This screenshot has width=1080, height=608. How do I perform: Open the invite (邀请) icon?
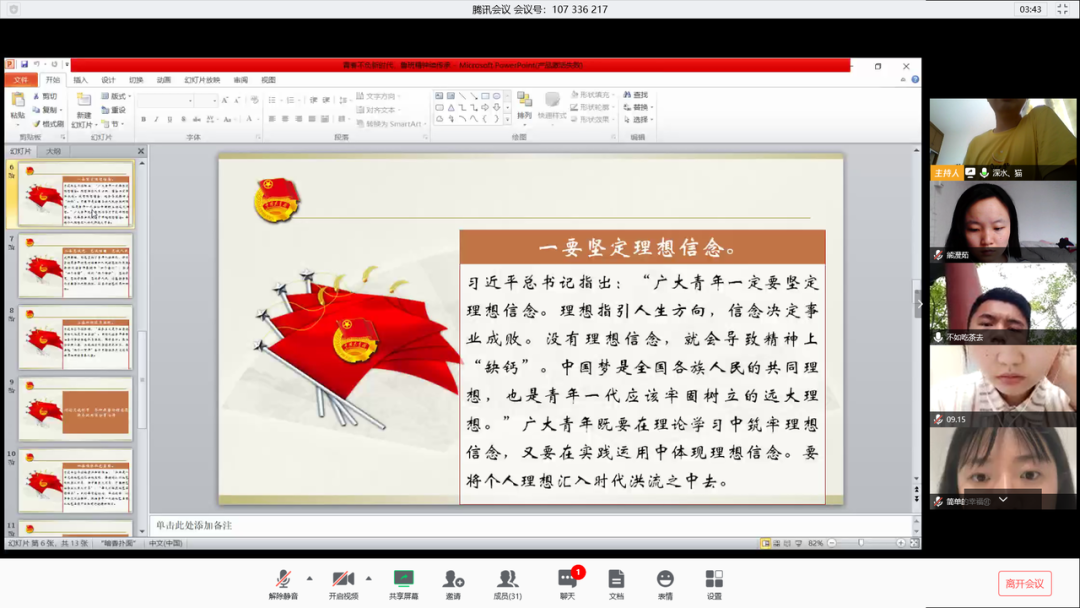point(454,581)
